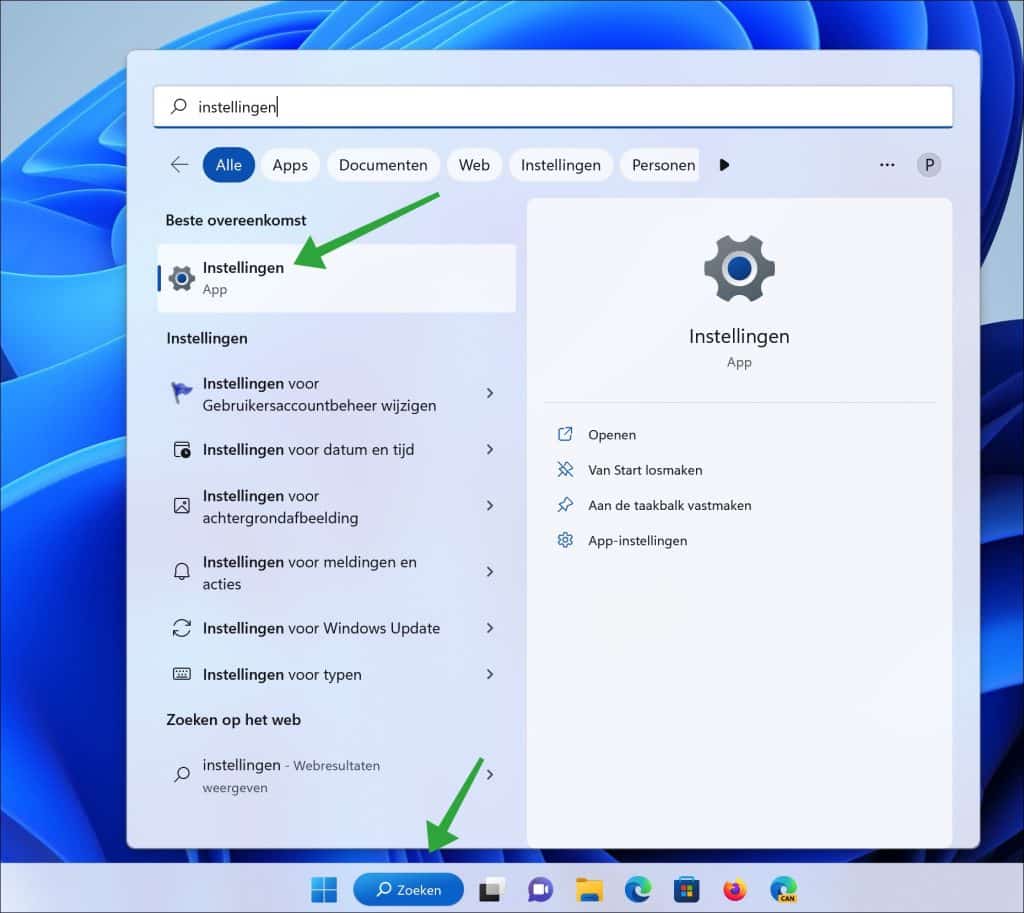Click the large Instellingen gear icon in the preview
1024x913 pixels.
pos(739,268)
